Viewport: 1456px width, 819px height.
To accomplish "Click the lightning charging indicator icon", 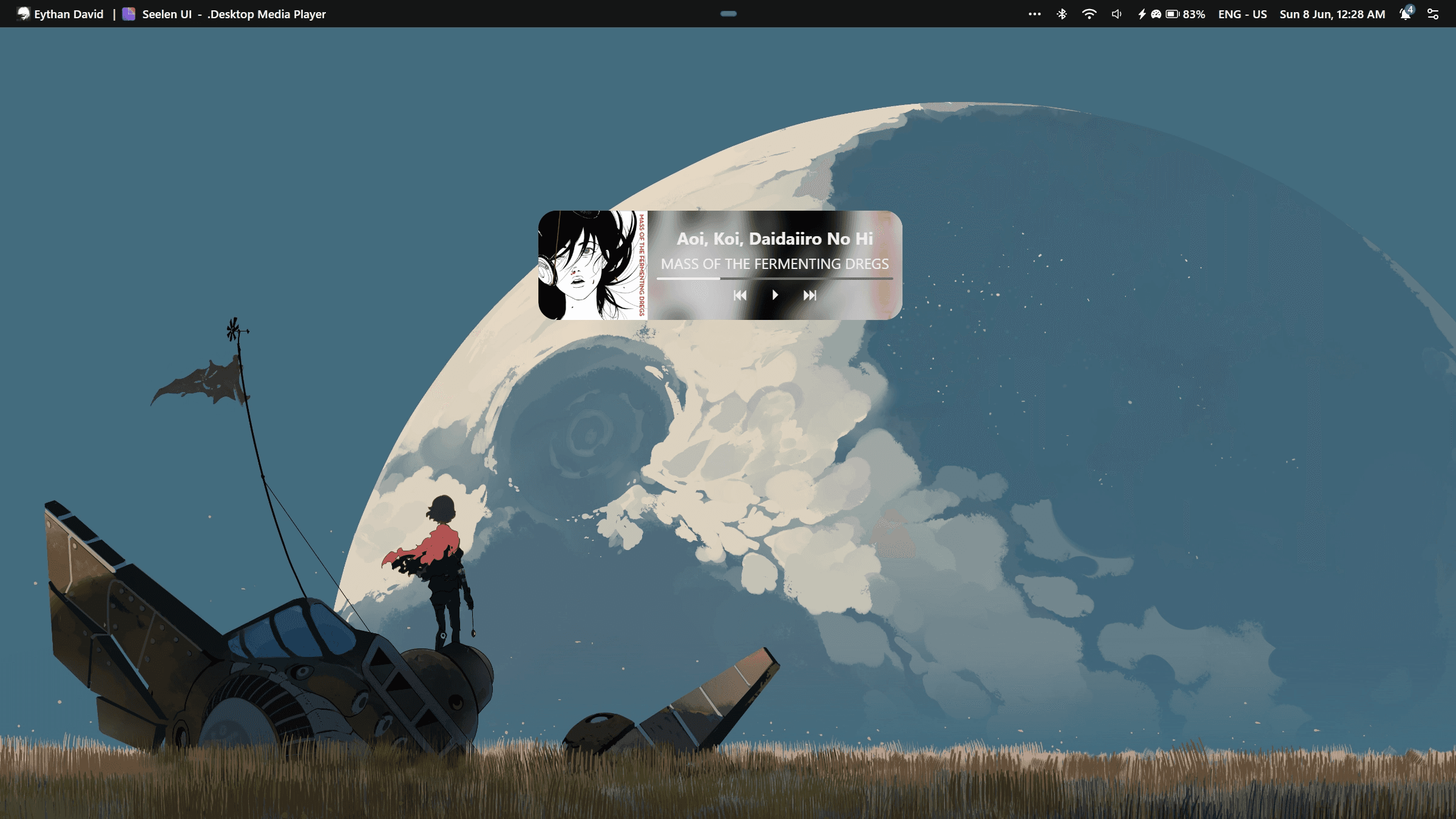I will click(x=1142, y=14).
